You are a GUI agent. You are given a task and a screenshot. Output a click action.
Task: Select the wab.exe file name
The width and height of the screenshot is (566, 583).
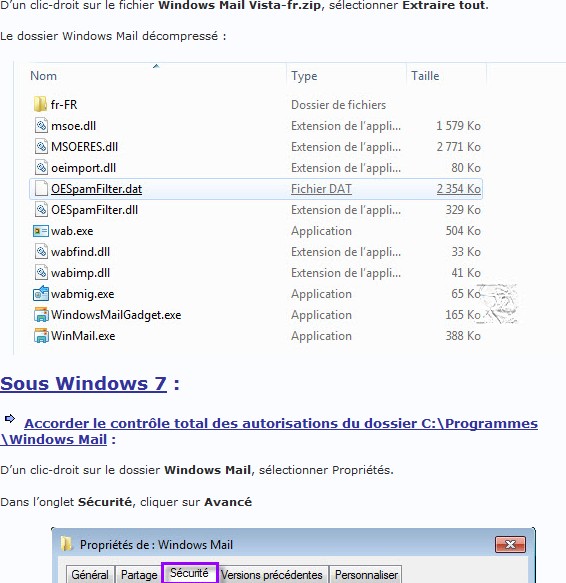point(72,231)
